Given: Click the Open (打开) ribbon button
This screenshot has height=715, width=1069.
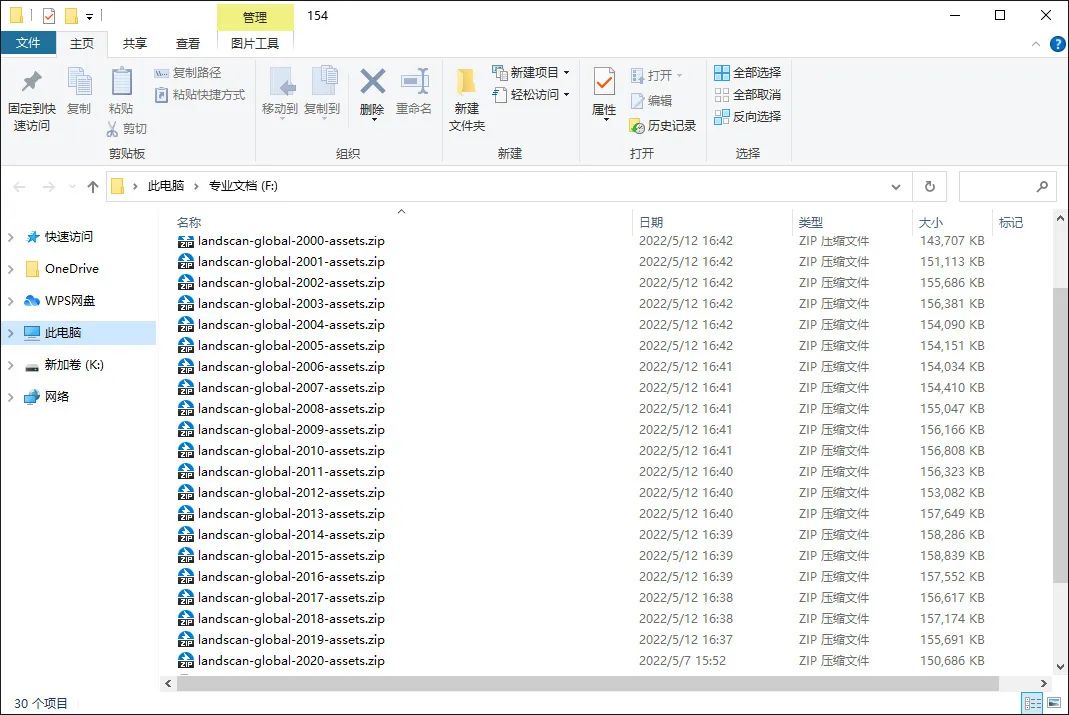Looking at the screenshot, I should pyautogui.click(x=656, y=75).
